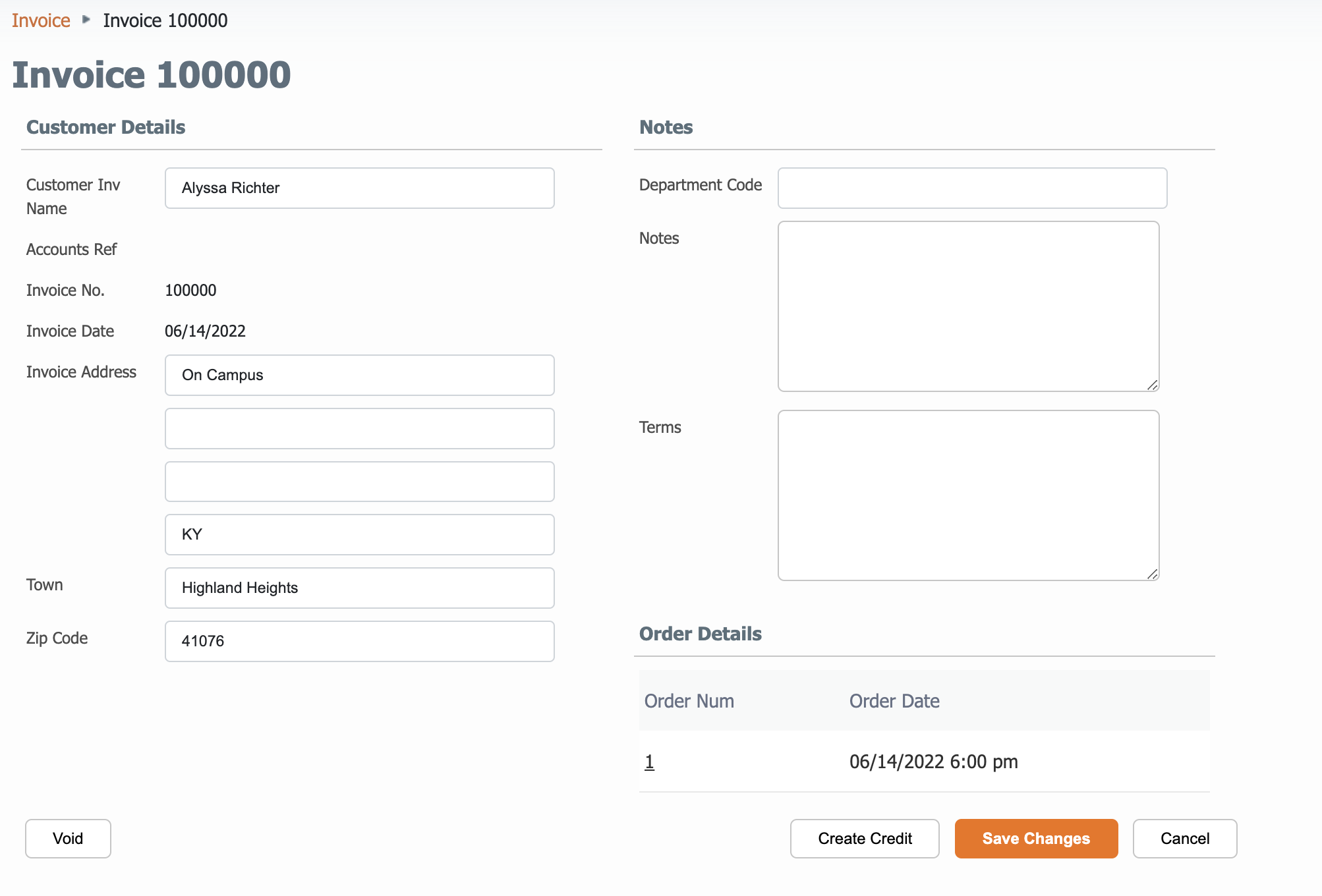The image size is (1322, 896).
Task: Click the Invoice 100000 page title
Action: pos(151,74)
